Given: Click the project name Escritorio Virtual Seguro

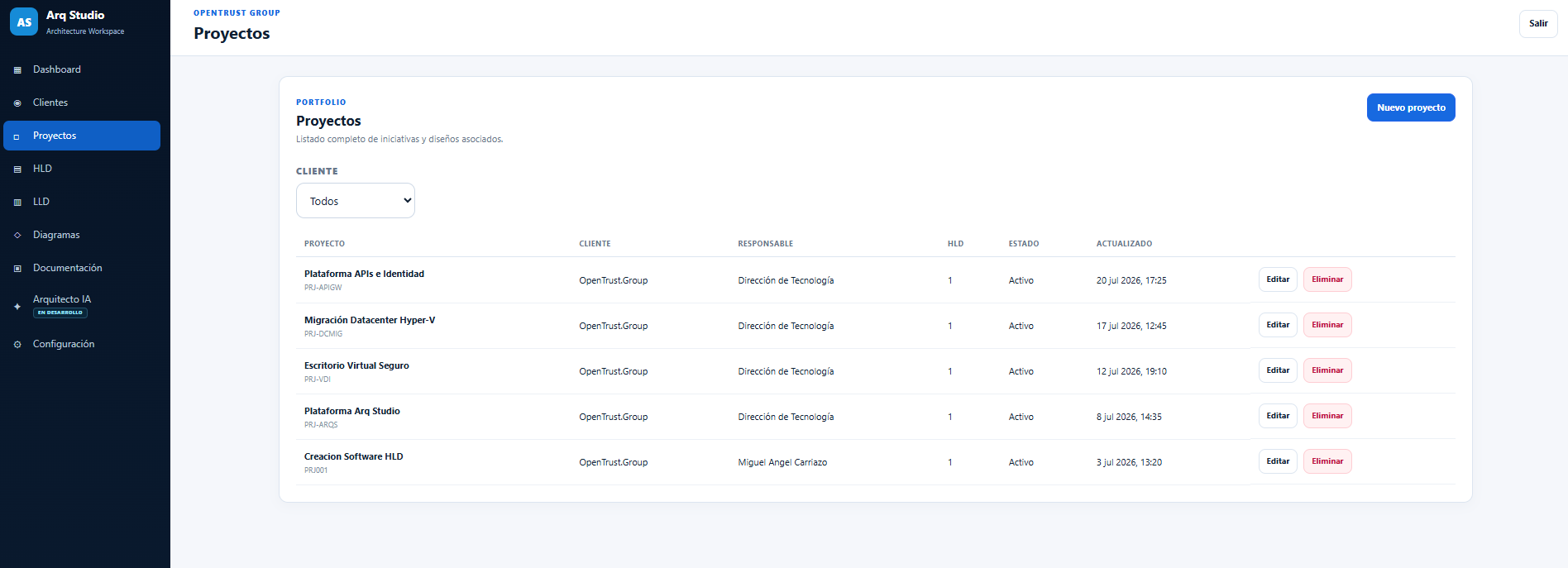Looking at the screenshot, I should (356, 365).
